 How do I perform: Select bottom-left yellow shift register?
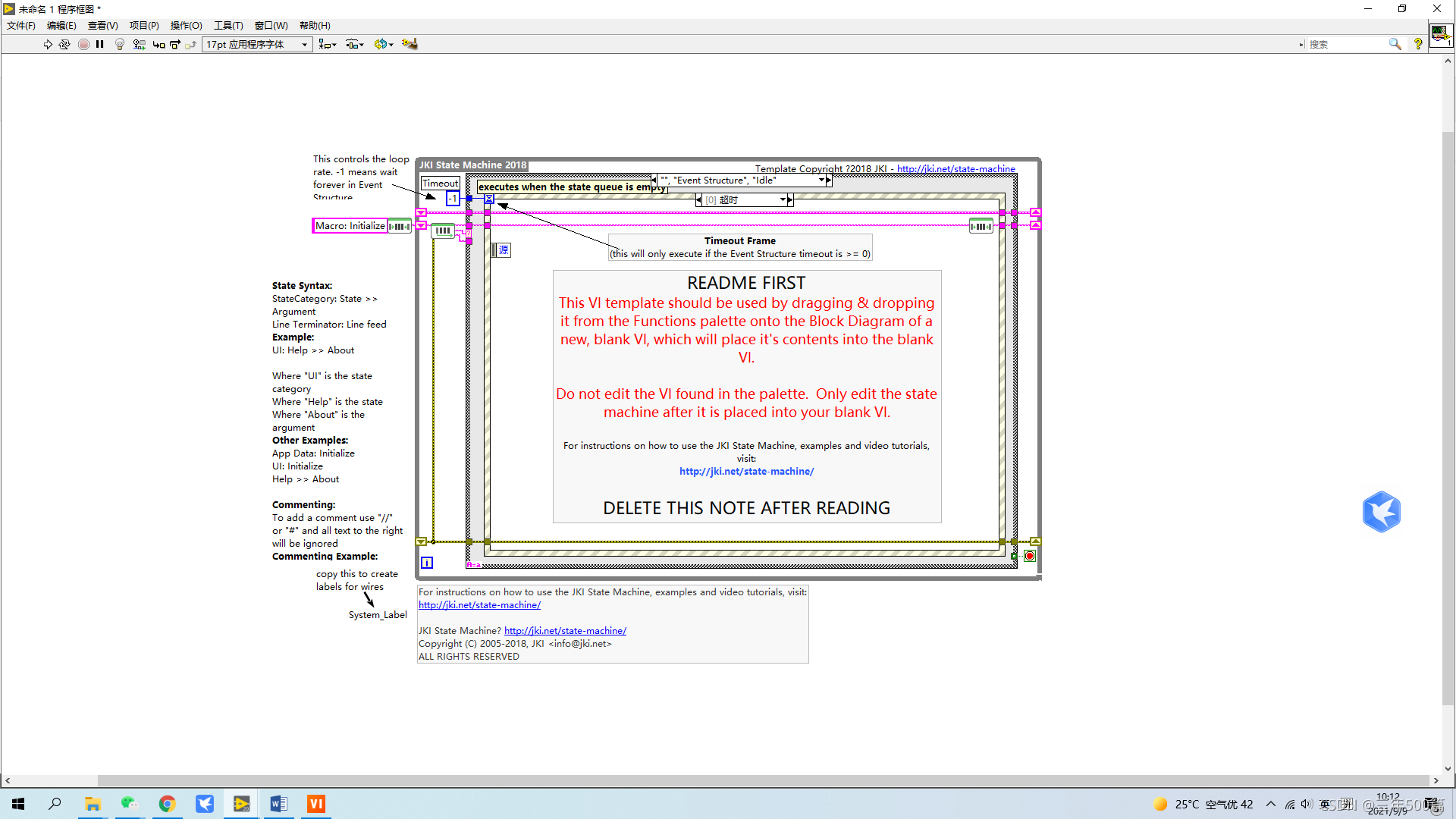(x=422, y=541)
